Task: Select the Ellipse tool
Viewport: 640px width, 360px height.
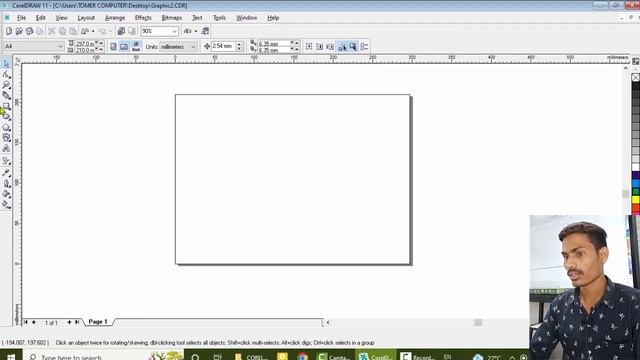Action: point(6,117)
